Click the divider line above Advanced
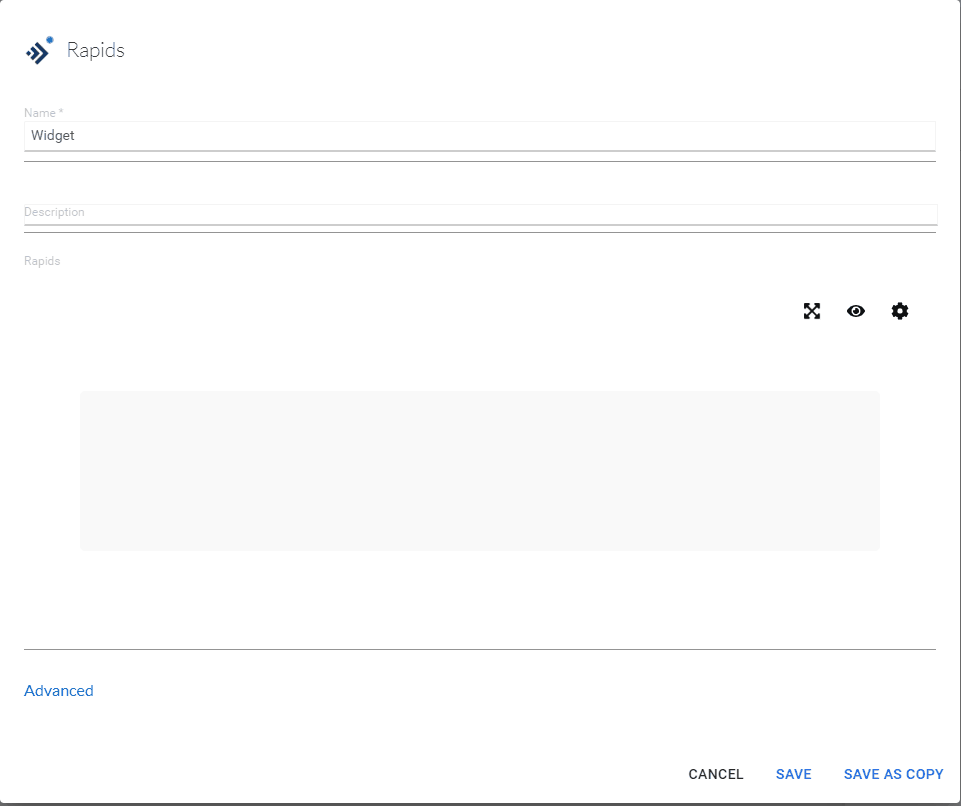The height and width of the screenshot is (806, 961). click(x=480, y=649)
